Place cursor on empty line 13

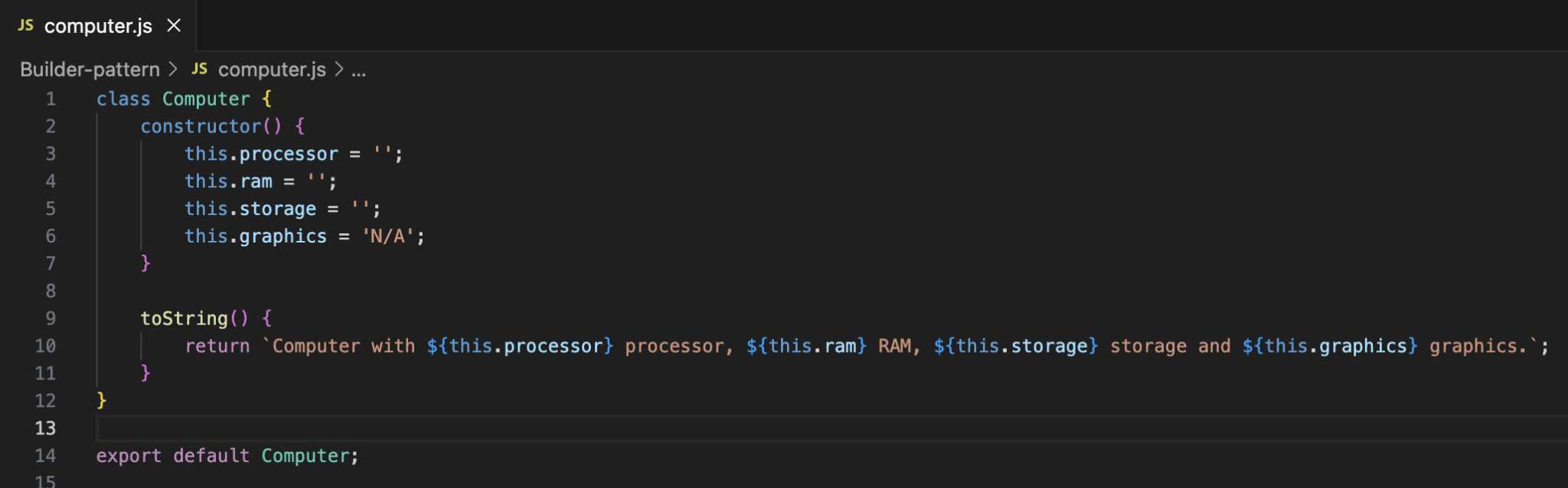(832, 428)
